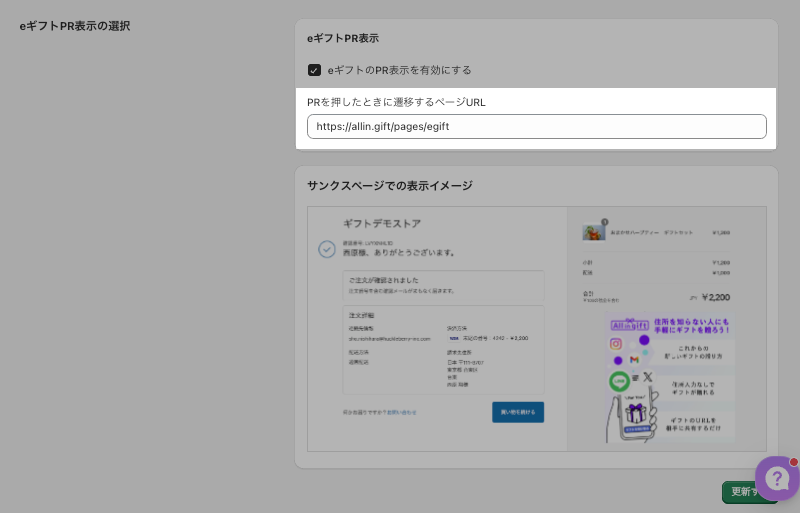
Task: Click the Gmail icon in the PR banner
Action: click(x=634, y=358)
